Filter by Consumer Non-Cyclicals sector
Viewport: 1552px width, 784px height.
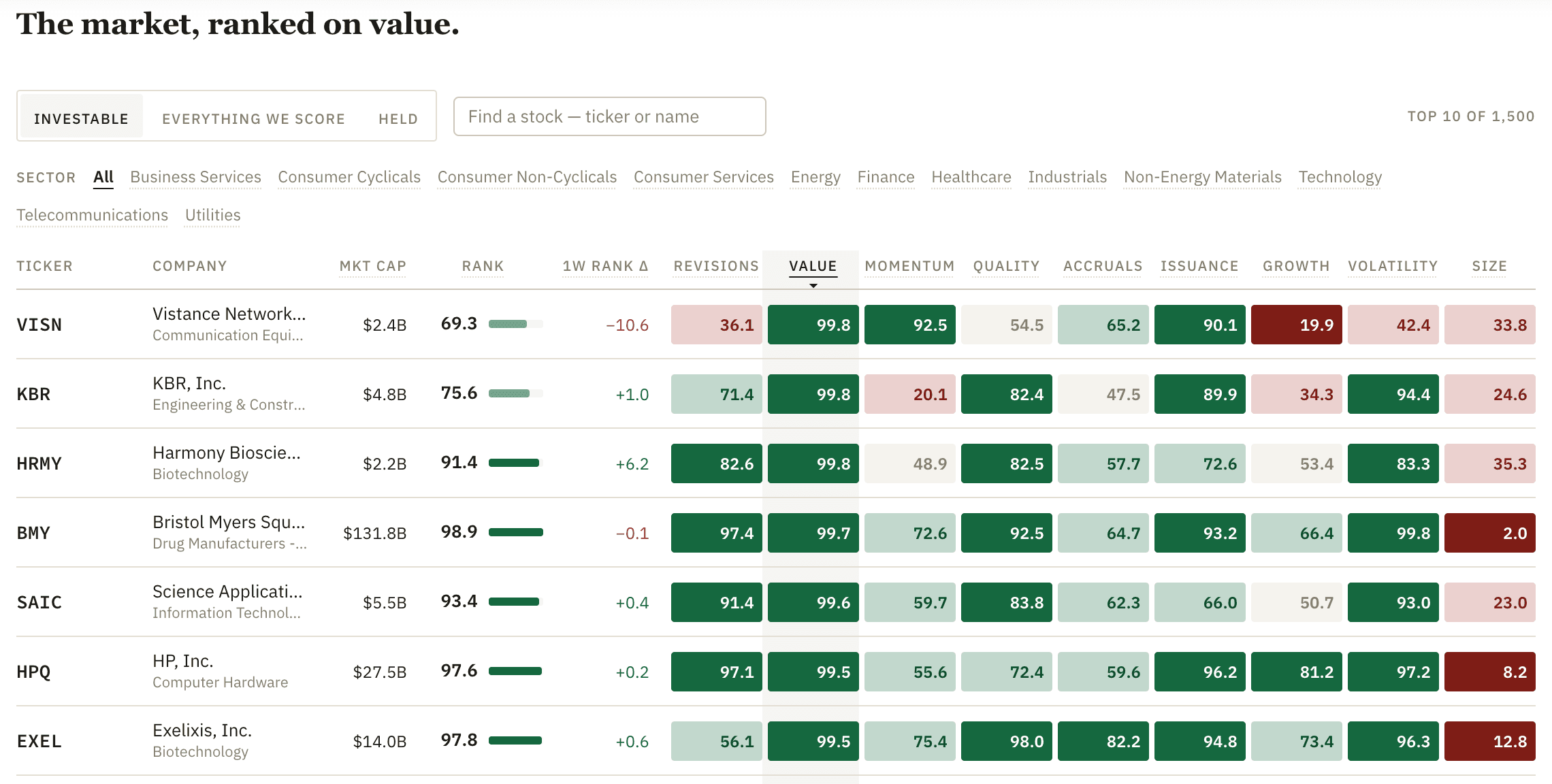tap(527, 177)
